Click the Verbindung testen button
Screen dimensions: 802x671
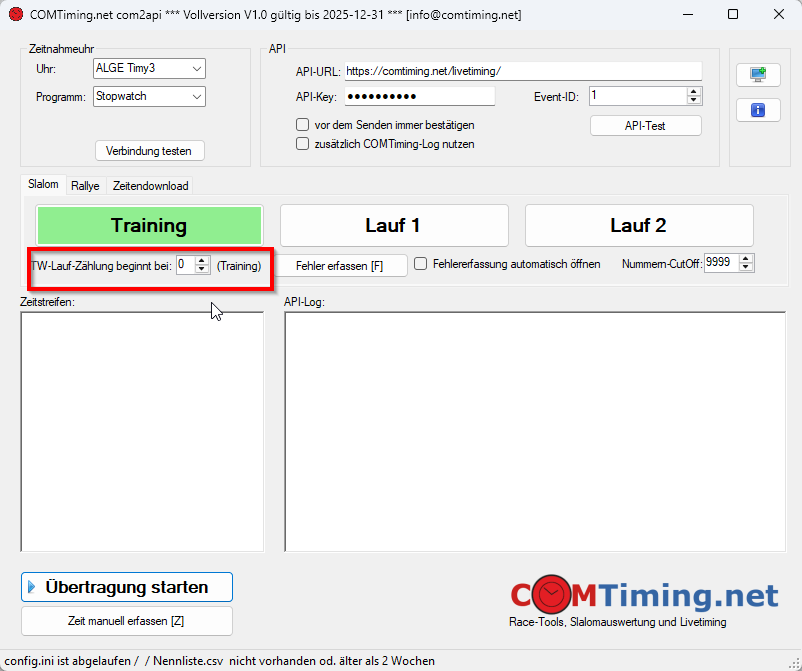[x=149, y=151]
